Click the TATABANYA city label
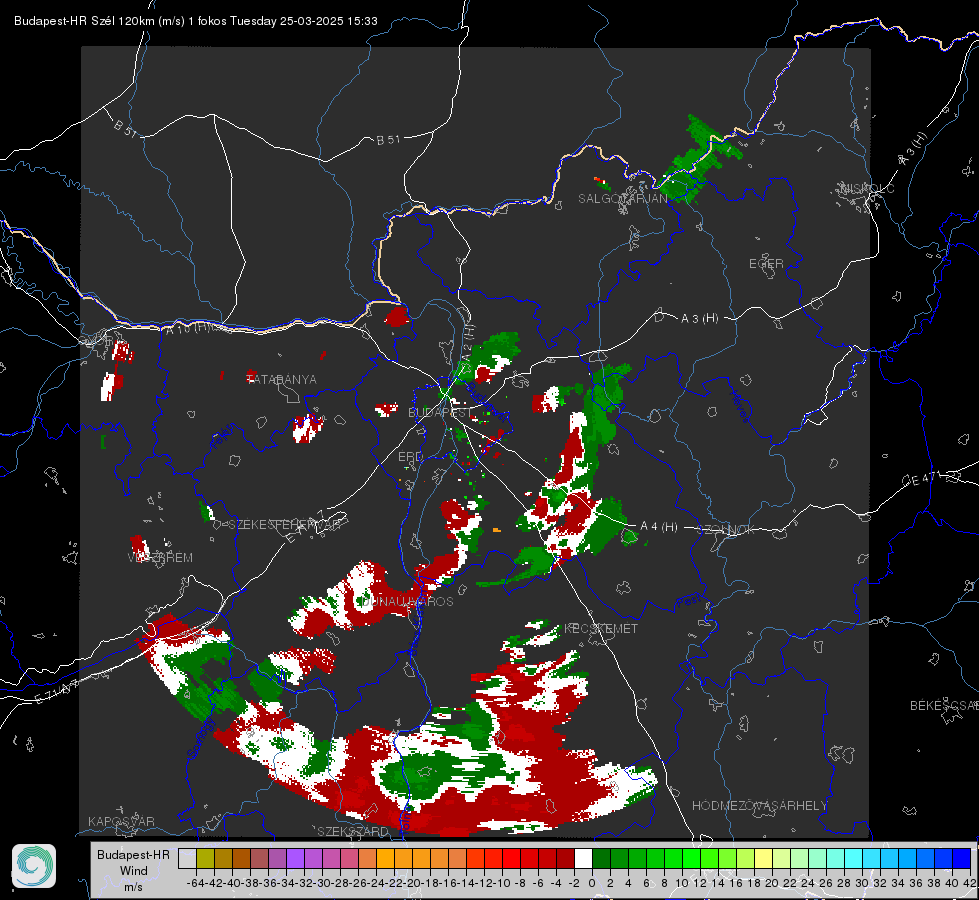 coord(282,379)
